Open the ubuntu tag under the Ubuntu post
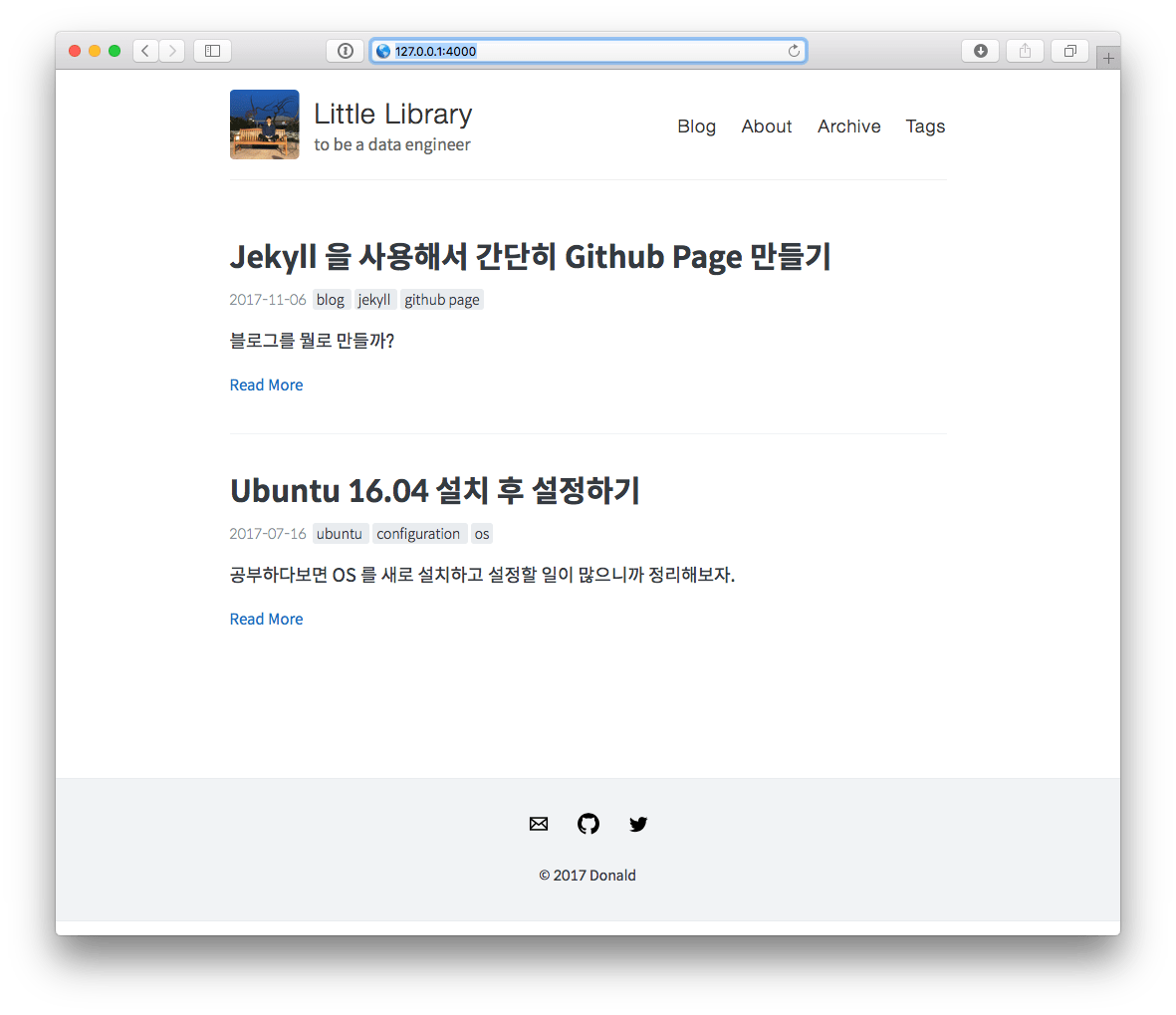The image size is (1176, 1015). tap(341, 533)
